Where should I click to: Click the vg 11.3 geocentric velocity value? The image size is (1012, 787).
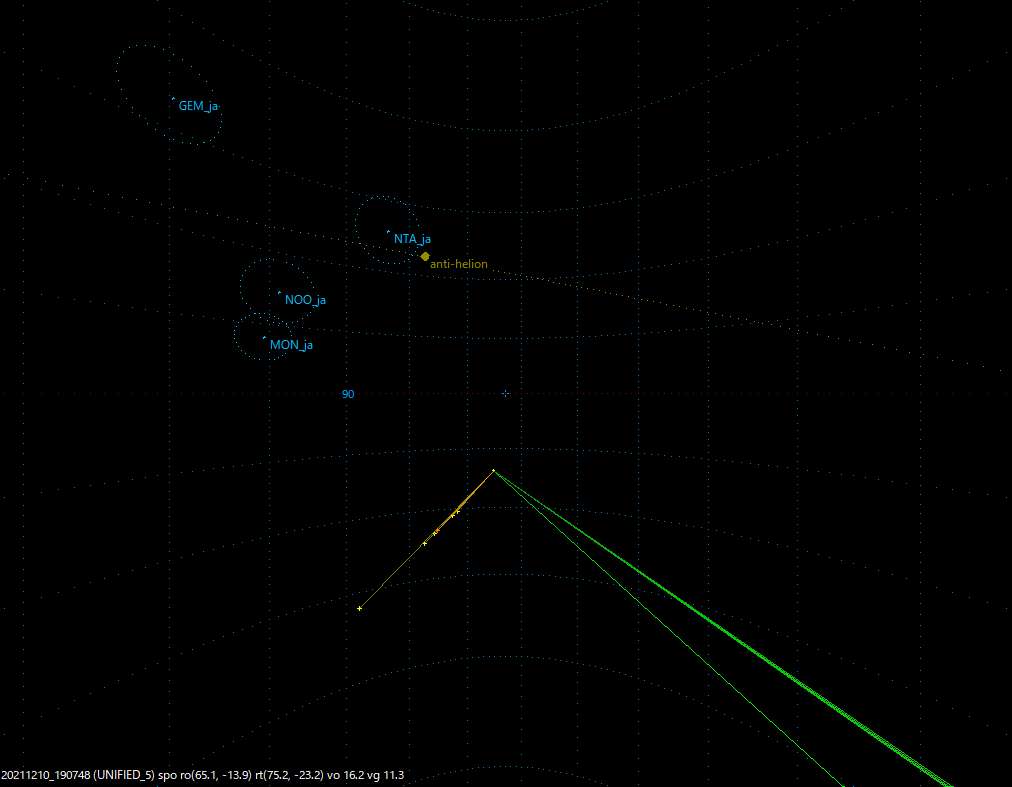(385, 774)
